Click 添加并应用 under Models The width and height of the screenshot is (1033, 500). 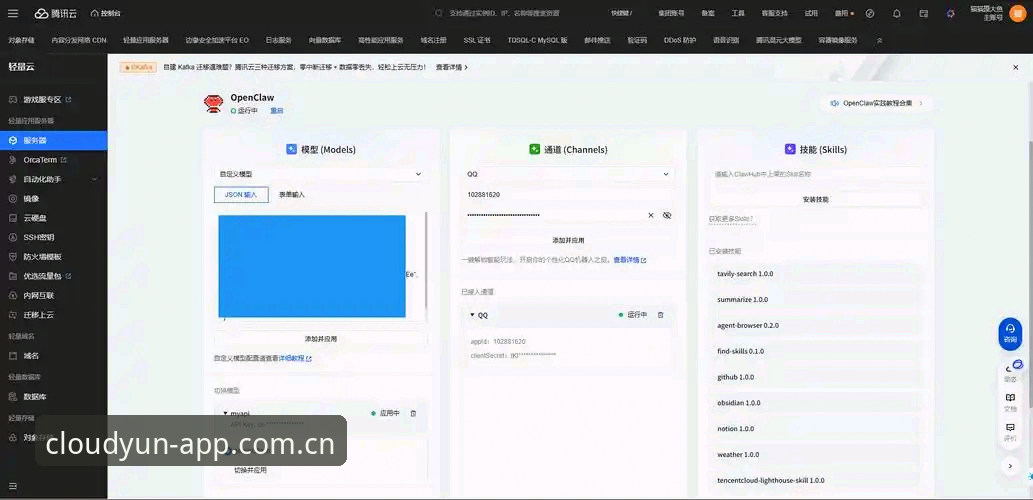320,339
